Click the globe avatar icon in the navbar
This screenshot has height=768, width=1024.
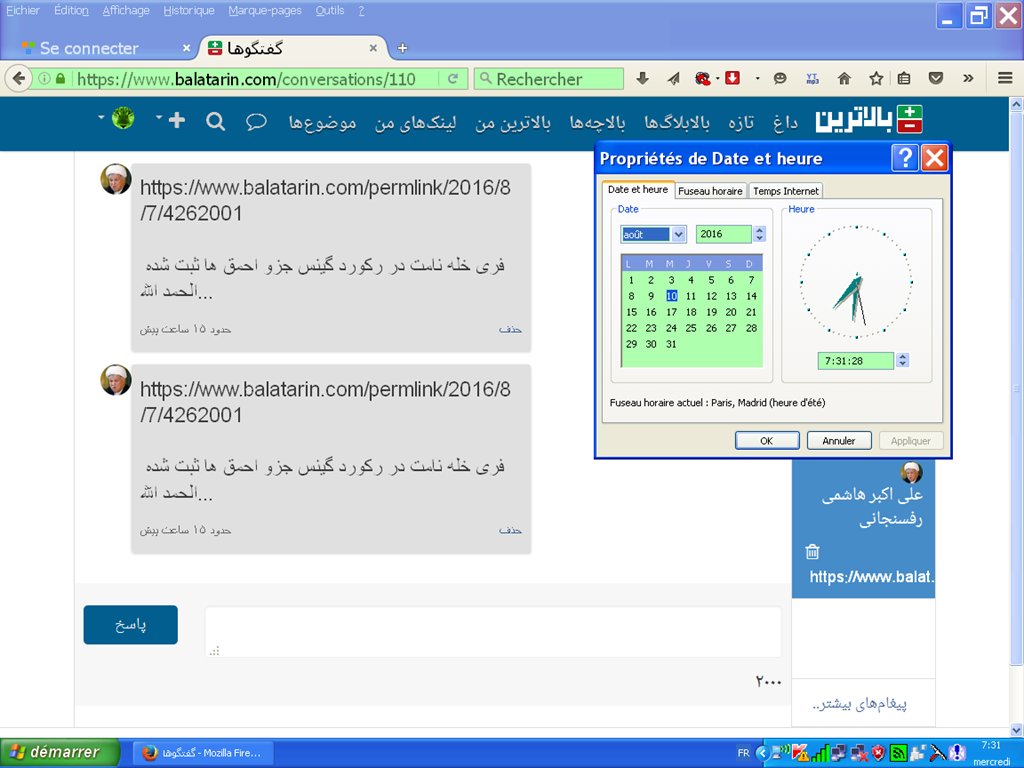[x=123, y=118]
